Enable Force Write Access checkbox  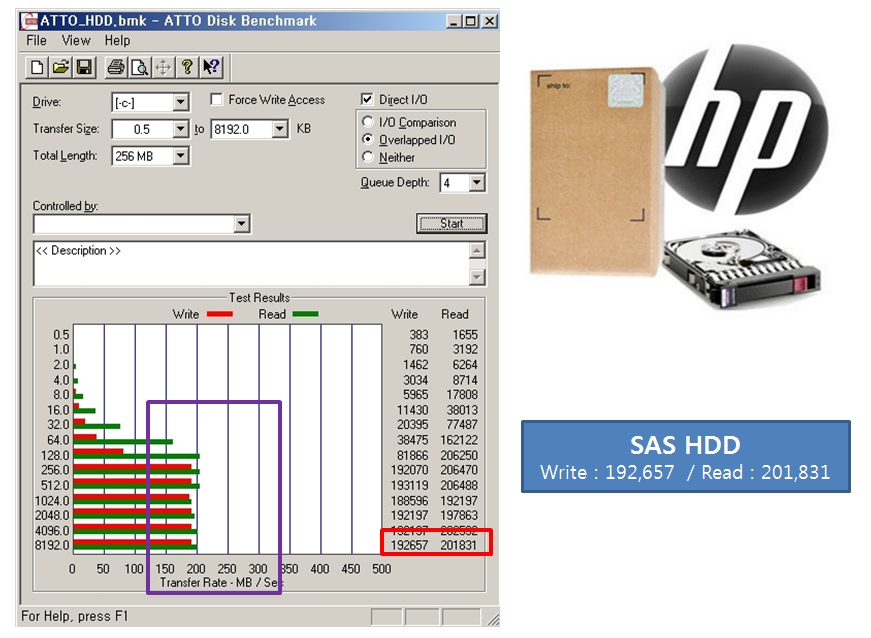point(216,99)
